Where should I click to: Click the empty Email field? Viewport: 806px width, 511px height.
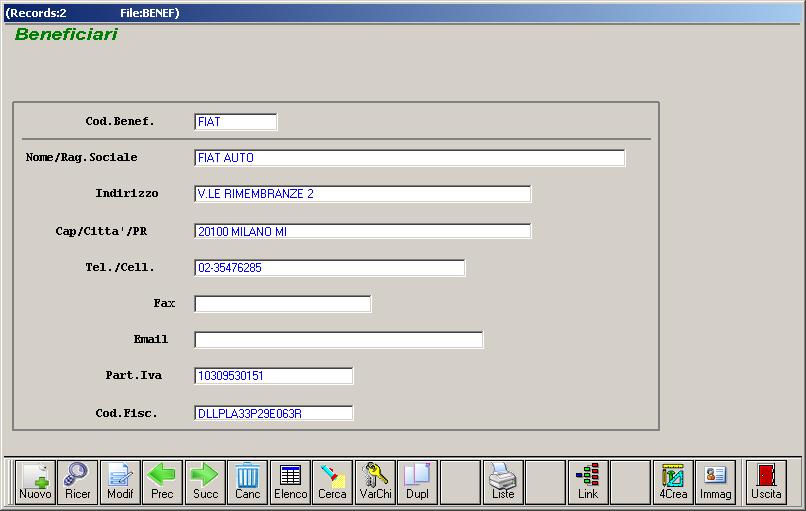pos(339,340)
